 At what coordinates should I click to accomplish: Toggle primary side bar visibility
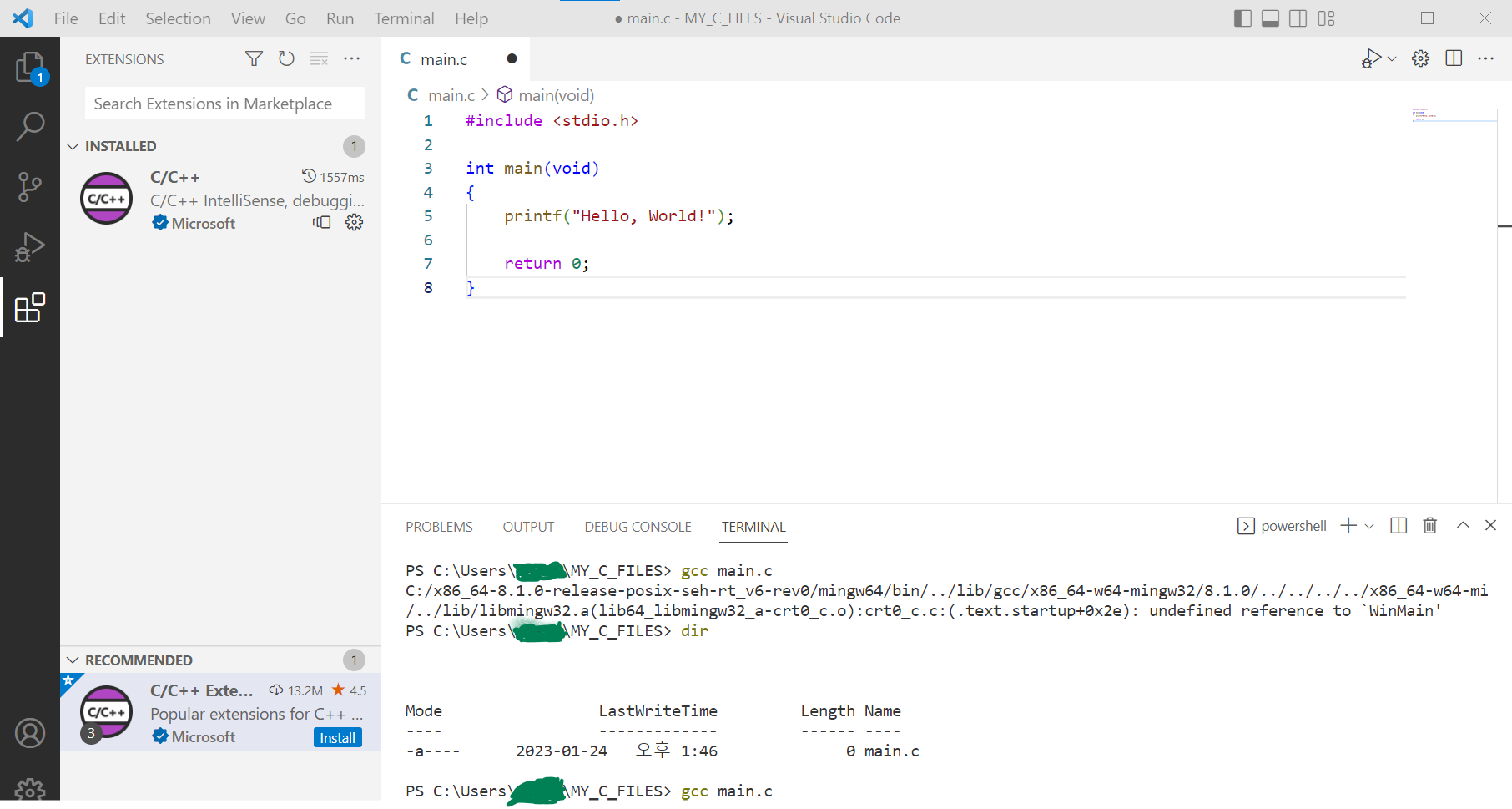click(1242, 18)
